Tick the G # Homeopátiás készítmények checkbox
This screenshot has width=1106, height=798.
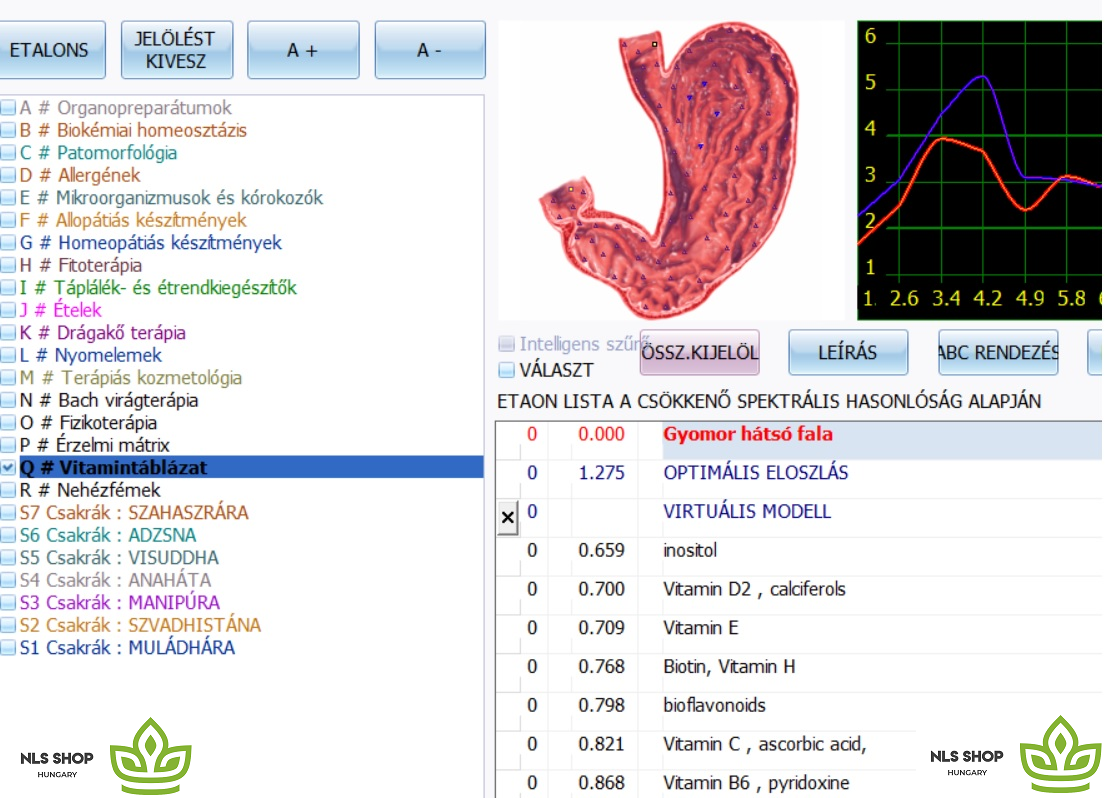pyautogui.click(x=8, y=243)
